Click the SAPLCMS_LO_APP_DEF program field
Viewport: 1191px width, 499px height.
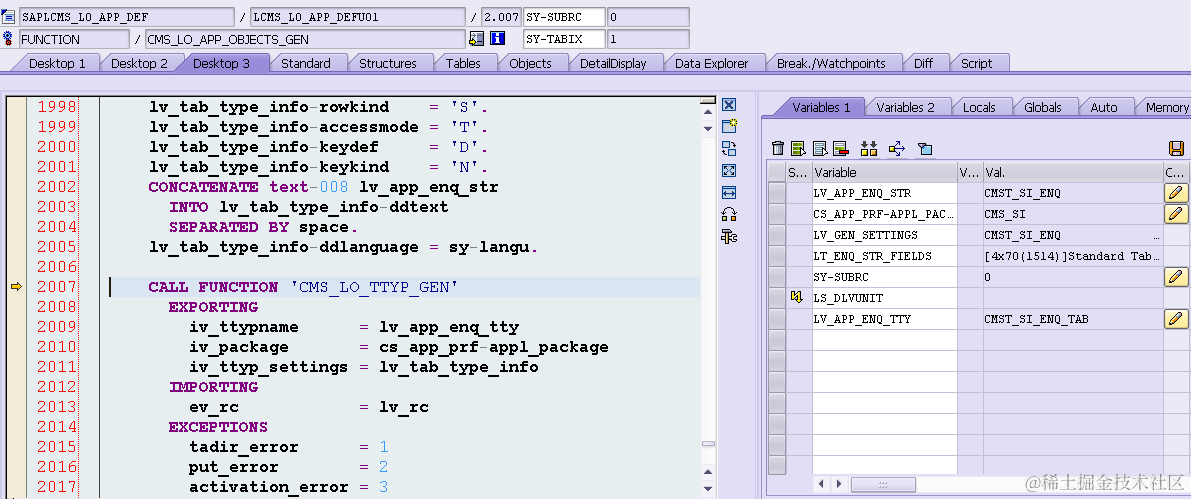(126, 17)
